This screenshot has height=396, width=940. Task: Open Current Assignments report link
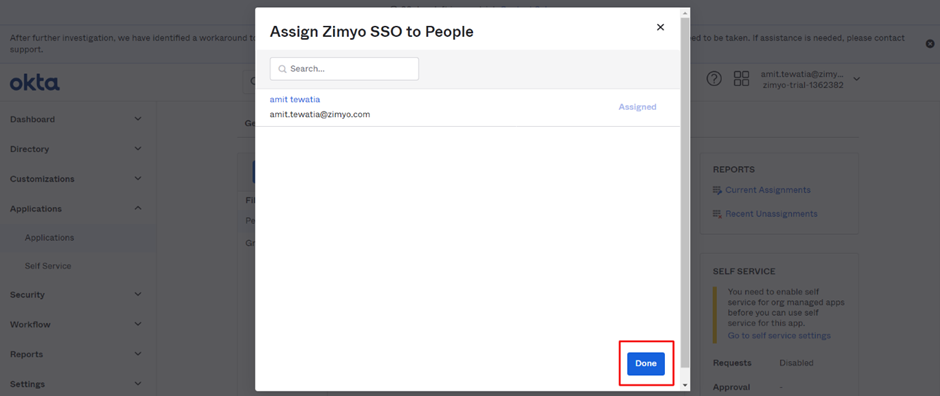tap(768, 190)
